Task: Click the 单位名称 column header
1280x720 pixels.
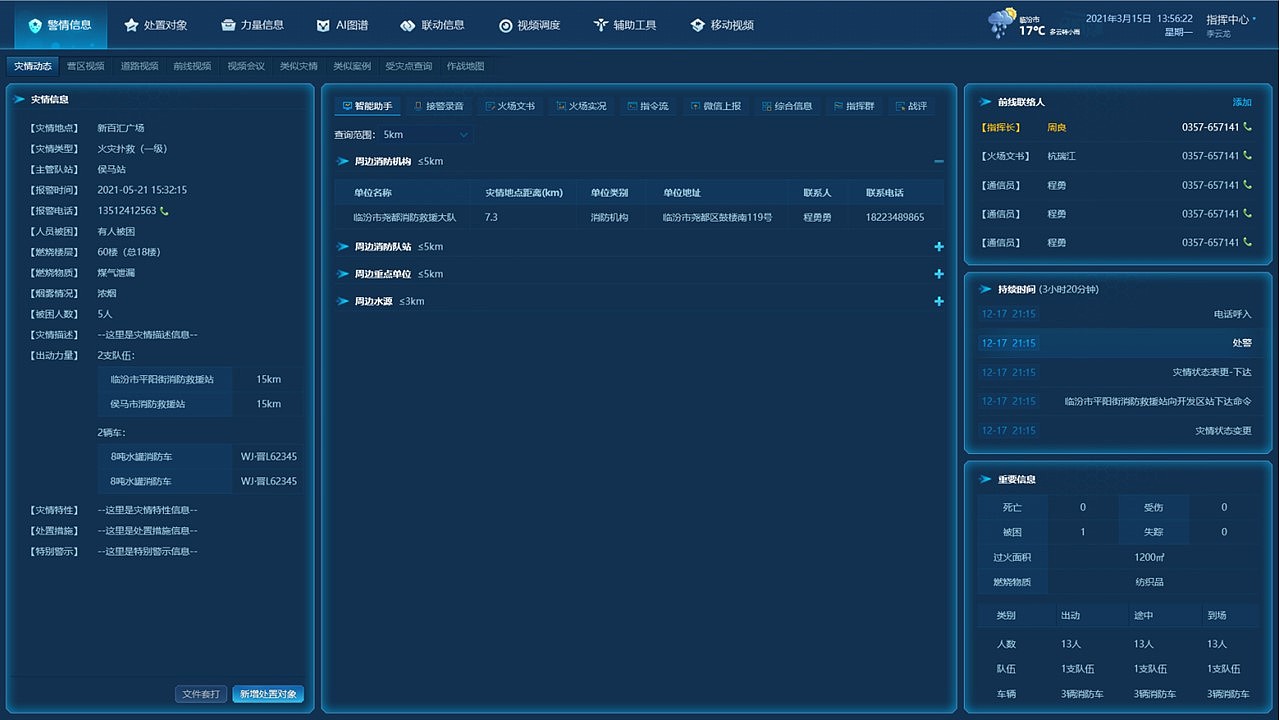Action: [x=373, y=193]
